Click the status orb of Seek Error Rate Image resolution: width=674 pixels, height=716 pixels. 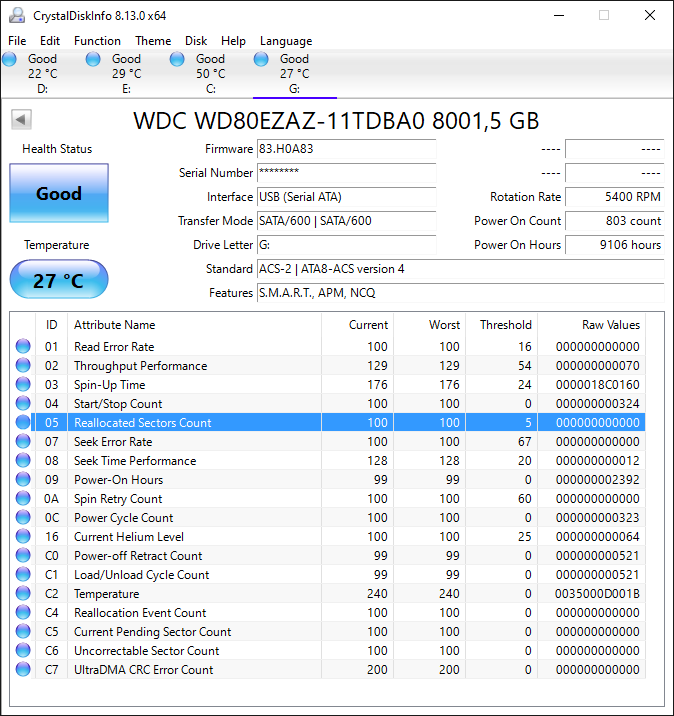click(23, 442)
